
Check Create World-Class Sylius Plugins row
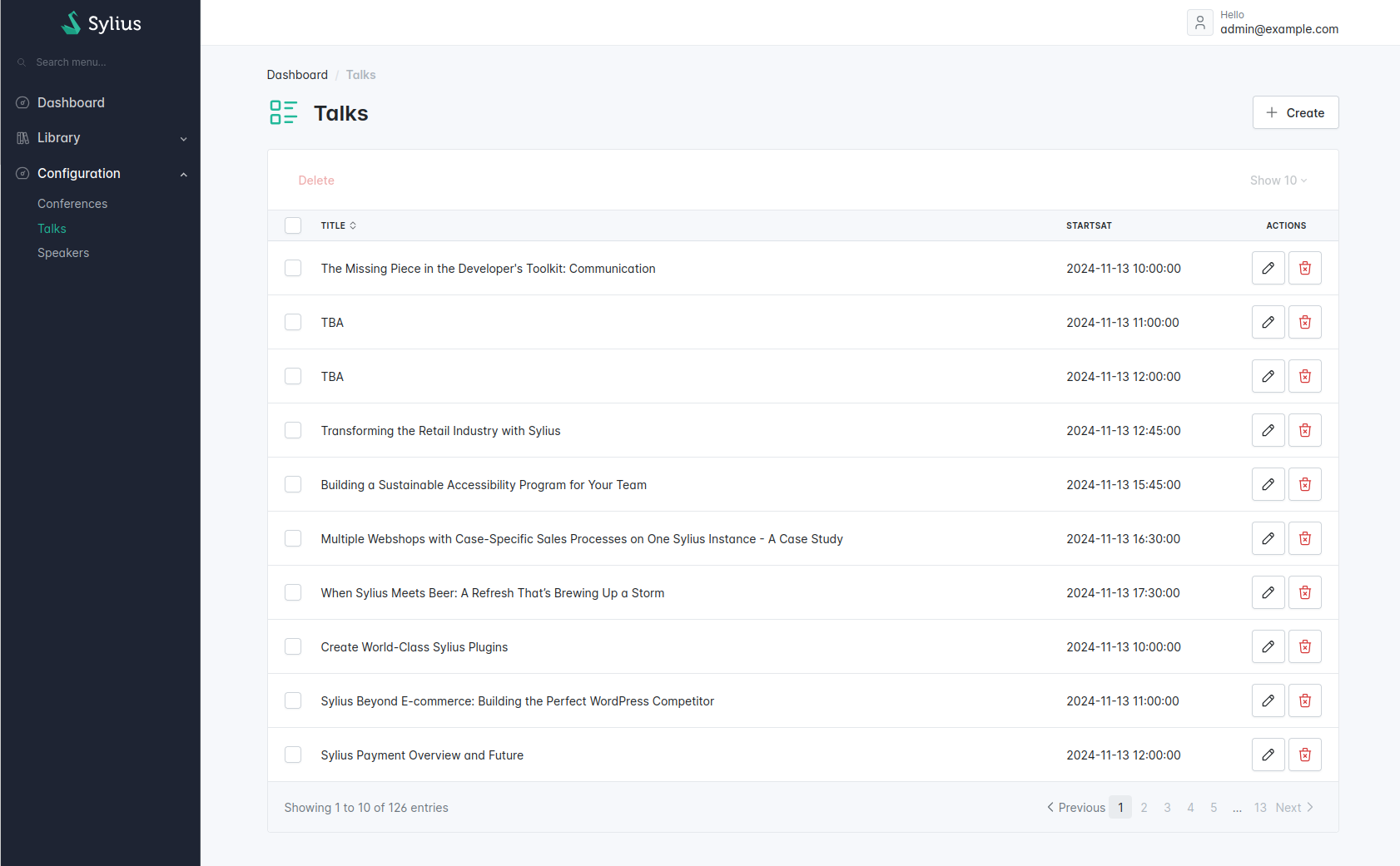click(x=293, y=646)
